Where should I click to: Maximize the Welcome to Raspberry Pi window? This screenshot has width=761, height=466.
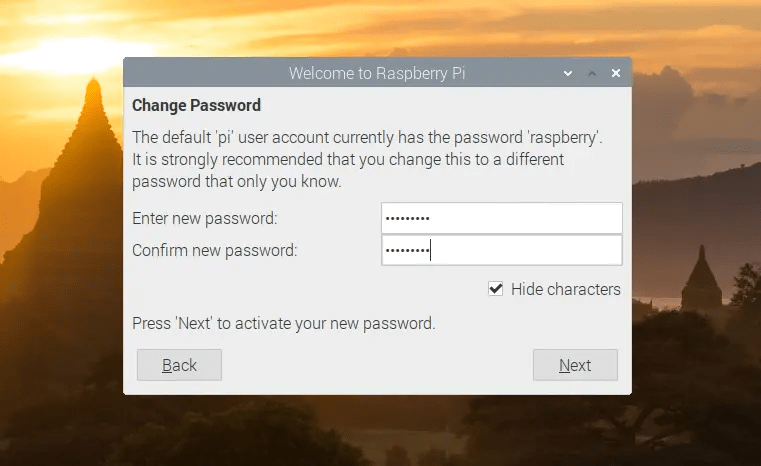point(592,74)
